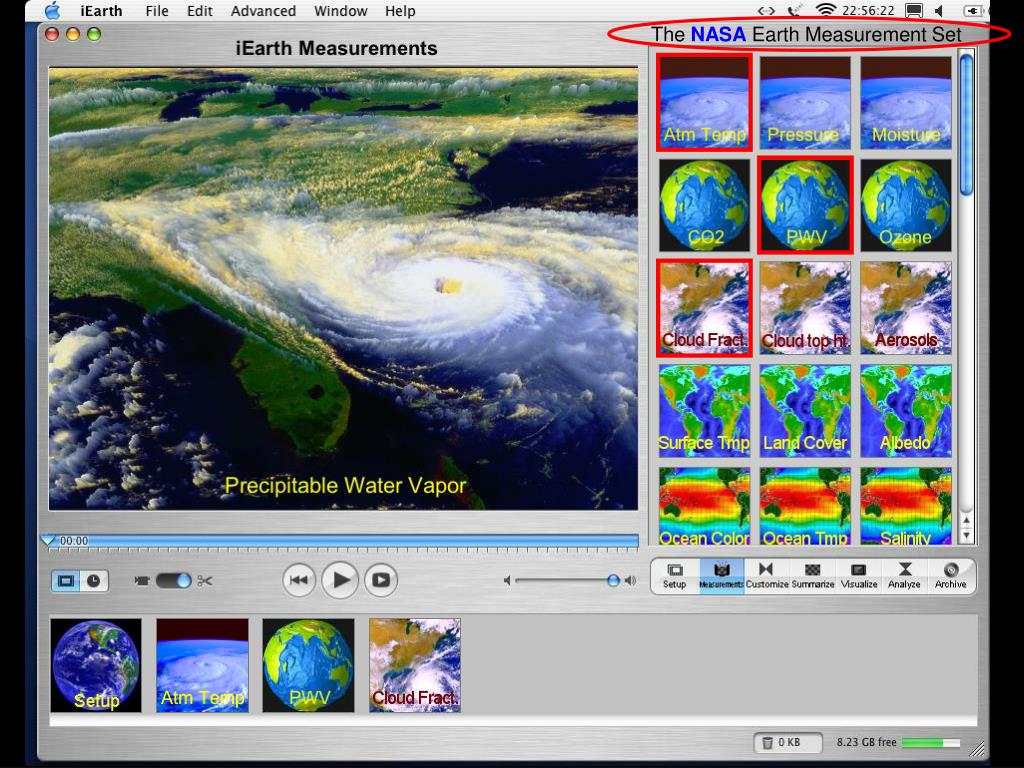Select the Cloud Fract. tile in measurement set

tap(704, 308)
